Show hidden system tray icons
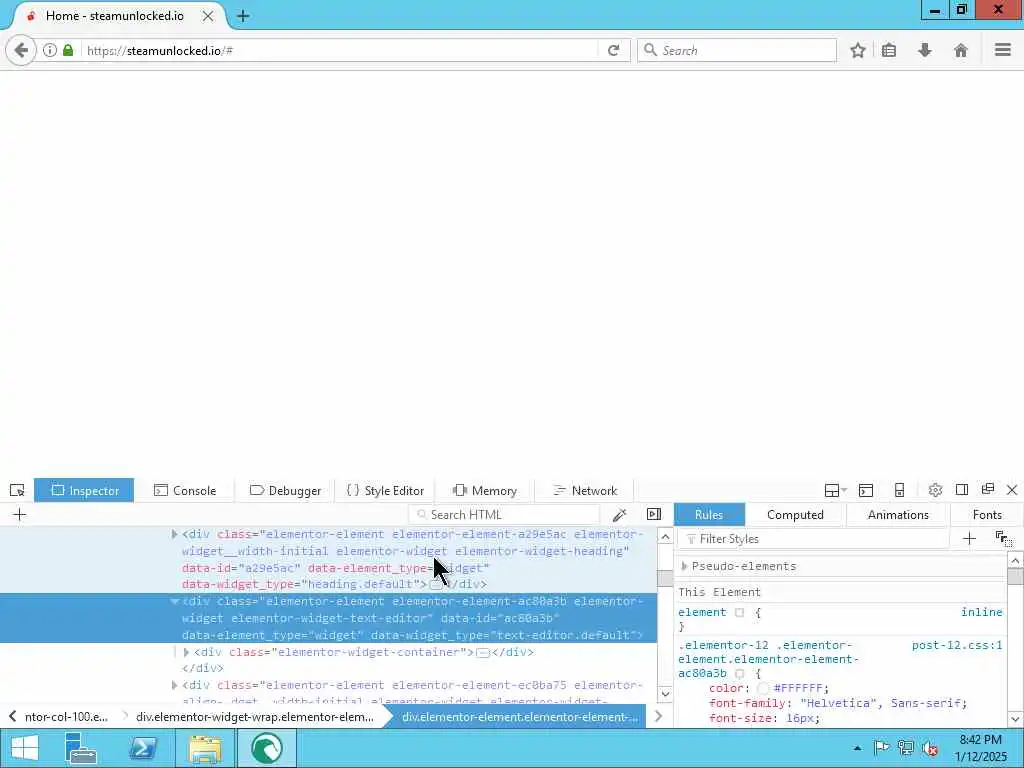This screenshot has width=1024, height=768. coord(857,748)
